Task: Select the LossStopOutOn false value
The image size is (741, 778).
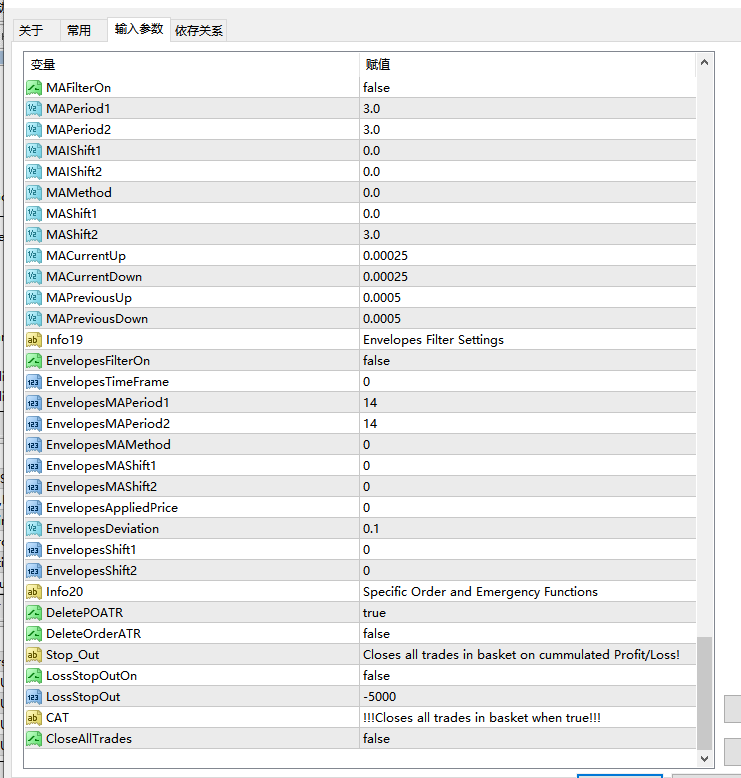Action: [x=376, y=676]
